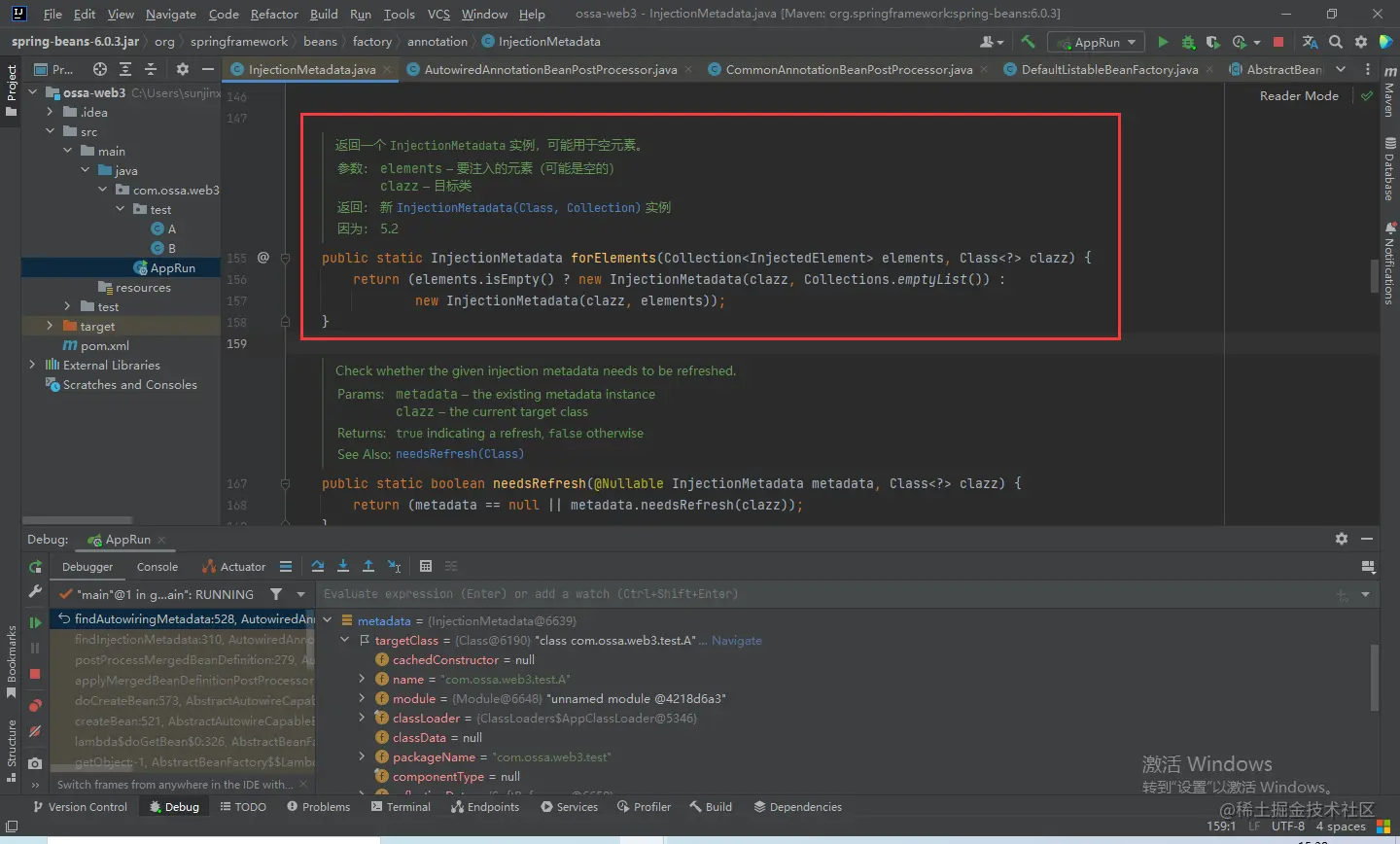The height and width of the screenshot is (844, 1400).
Task: Expand the classLoader field node
Action: [363, 718]
